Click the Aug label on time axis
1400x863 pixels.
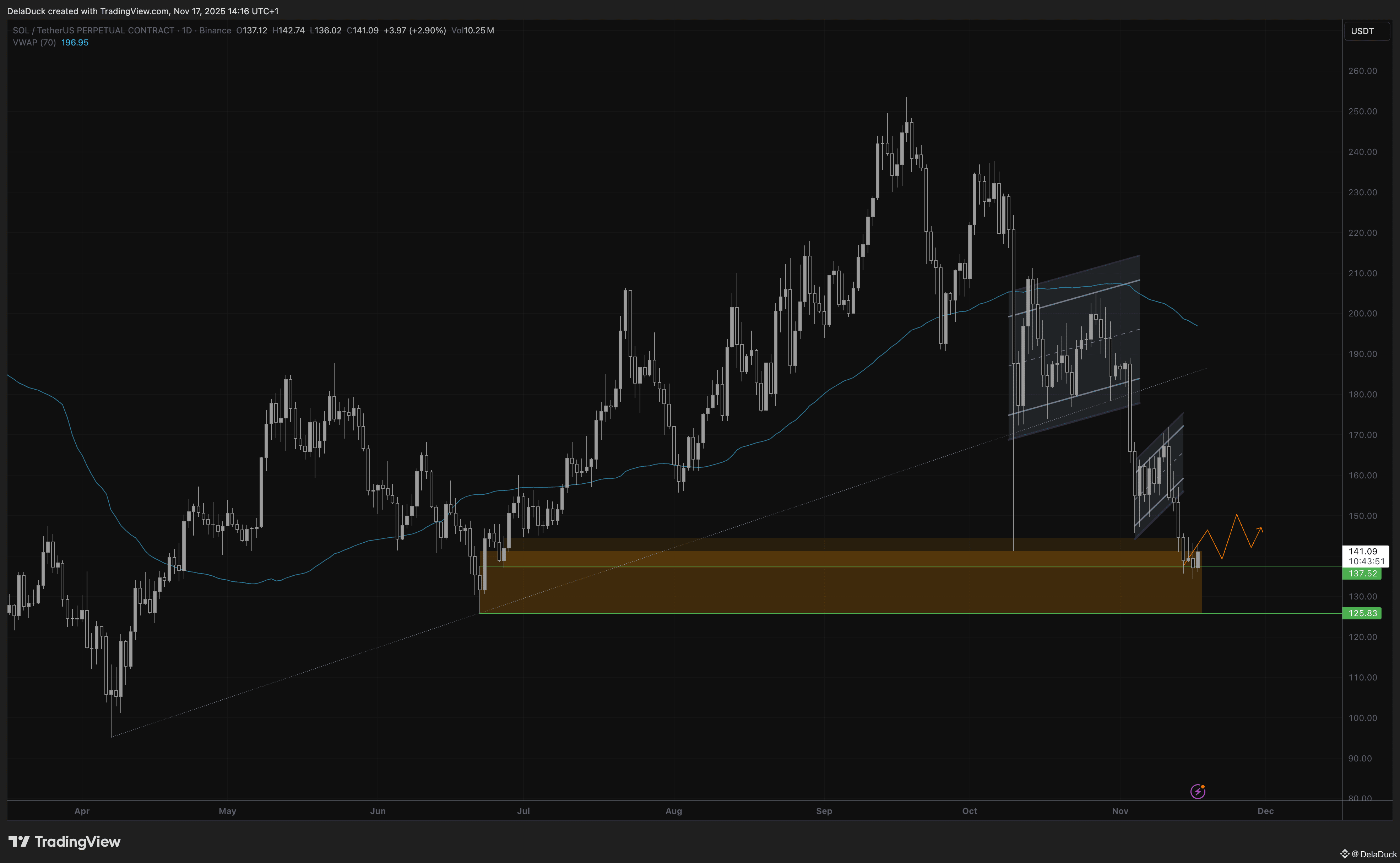click(x=674, y=811)
